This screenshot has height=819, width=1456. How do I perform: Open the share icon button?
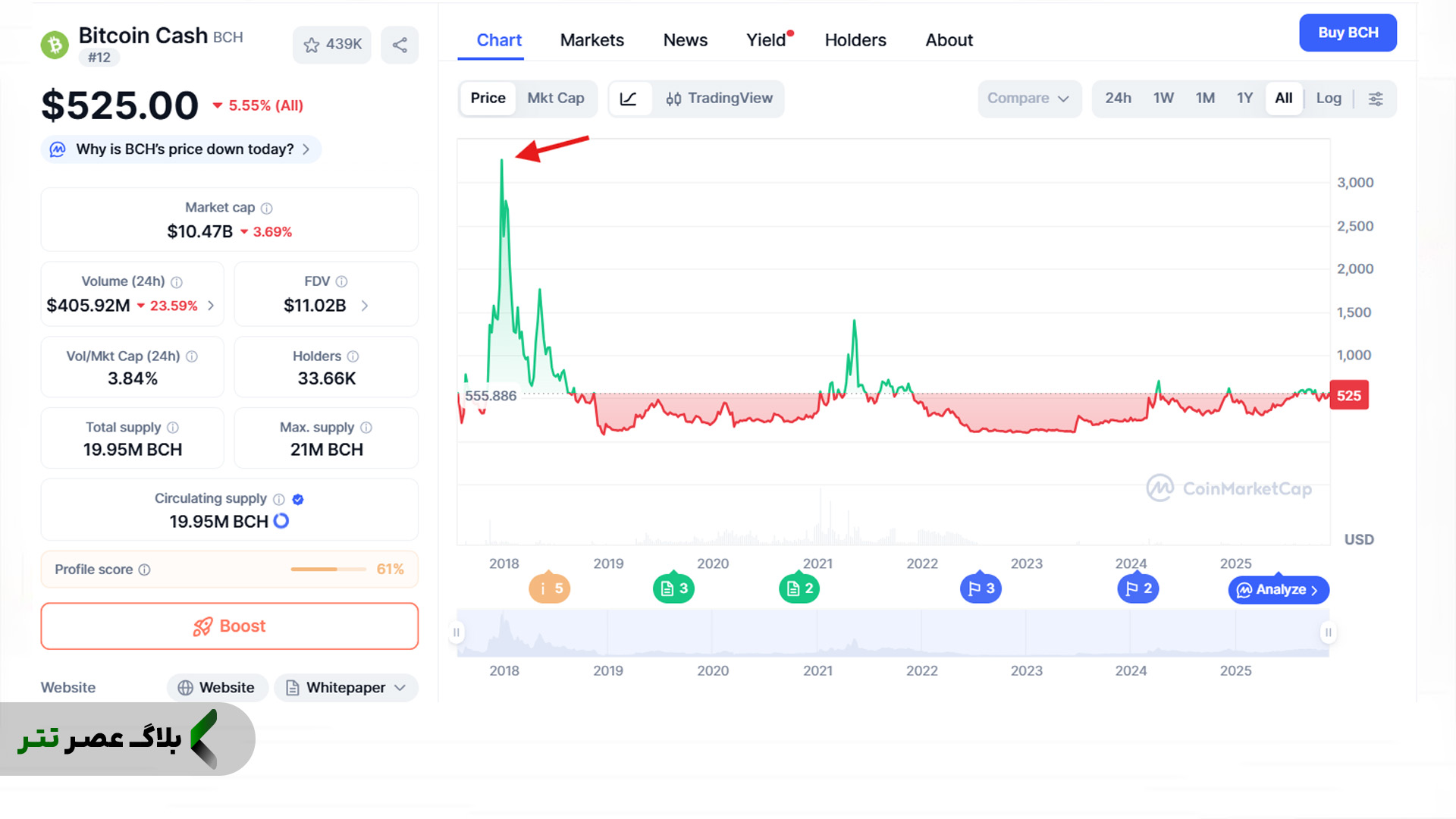tap(400, 45)
